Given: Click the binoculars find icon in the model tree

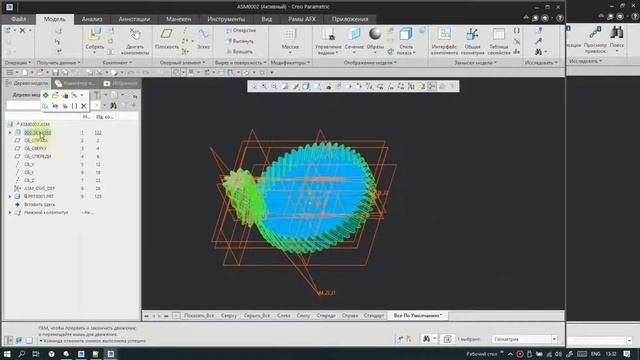Looking at the screenshot, I should click(x=113, y=106).
